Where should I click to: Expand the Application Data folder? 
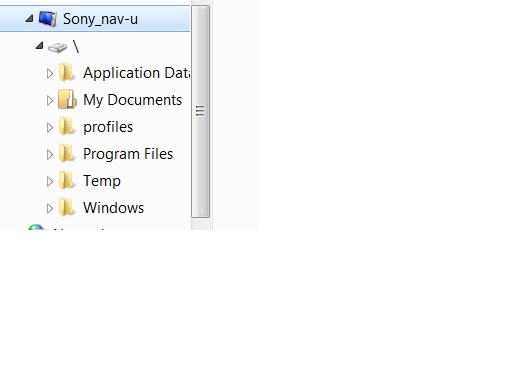click(x=50, y=73)
